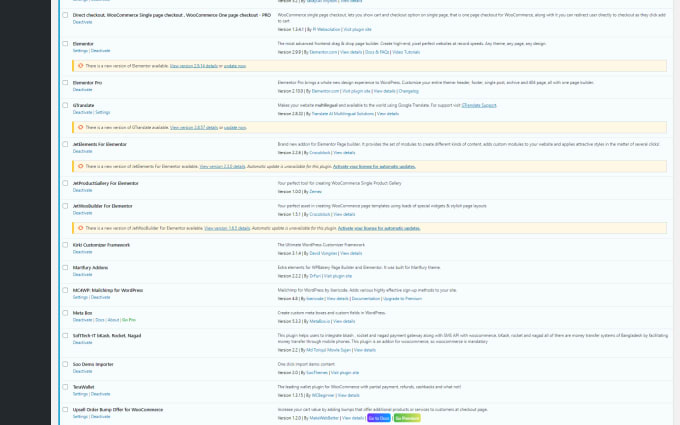Tick the checkbox for Elementor
The width and height of the screenshot is (680, 425).
click(65, 43)
